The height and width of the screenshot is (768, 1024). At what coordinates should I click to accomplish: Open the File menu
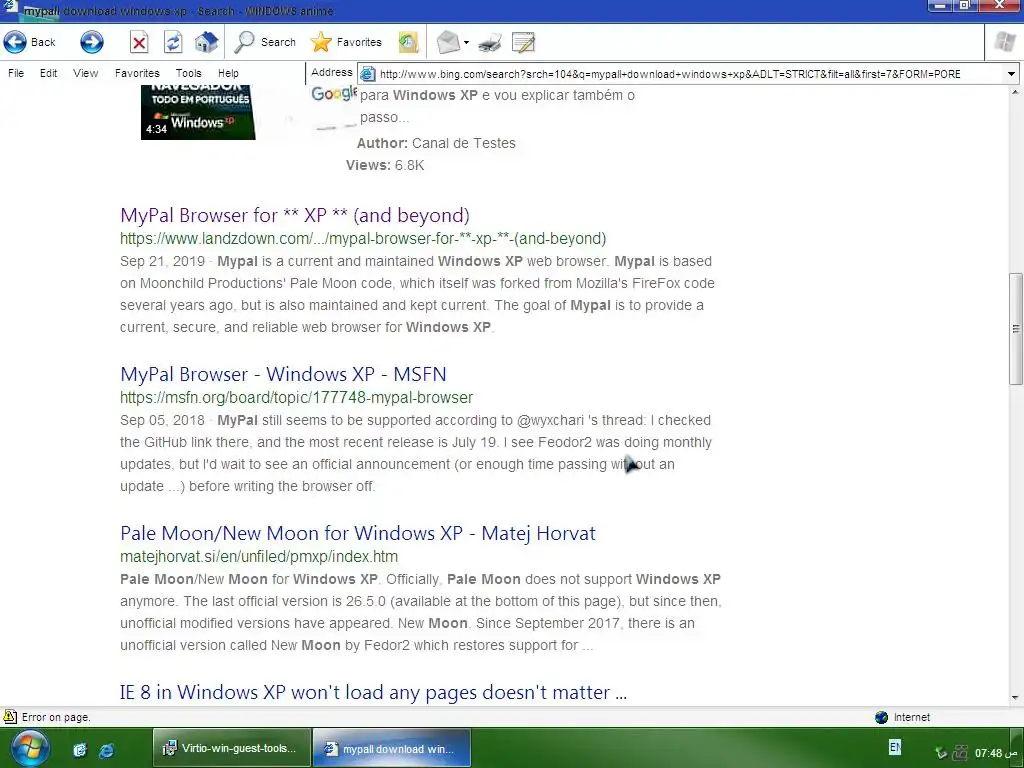[16, 73]
